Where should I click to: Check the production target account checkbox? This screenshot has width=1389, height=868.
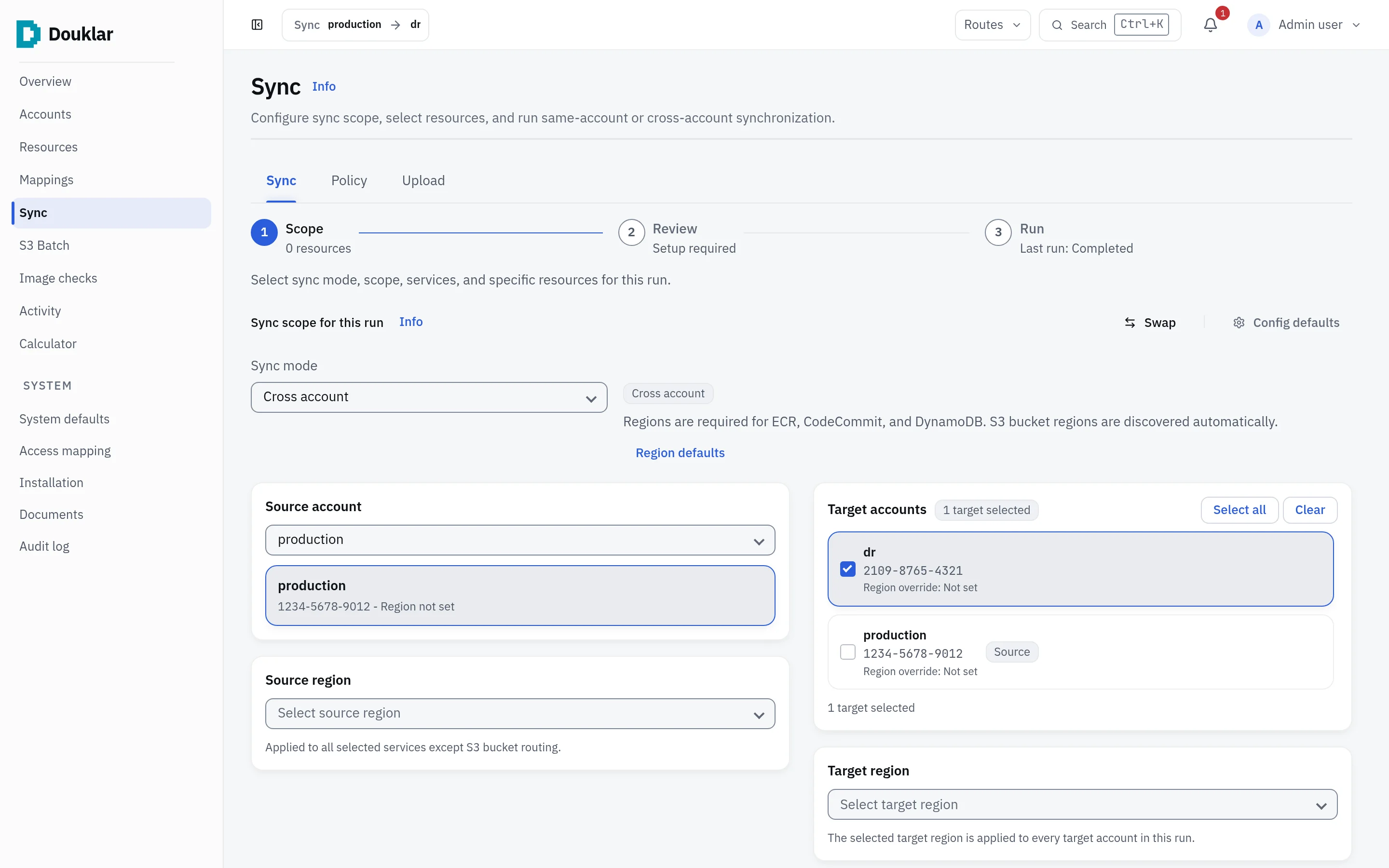(848, 652)
